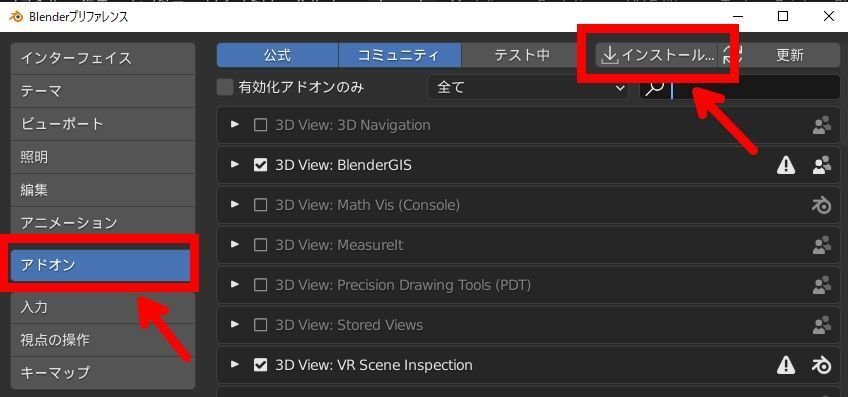Click community icon on BlenderGIS row
The width and height of the screenshot is (848, 397).
click(x=822, y=166)
